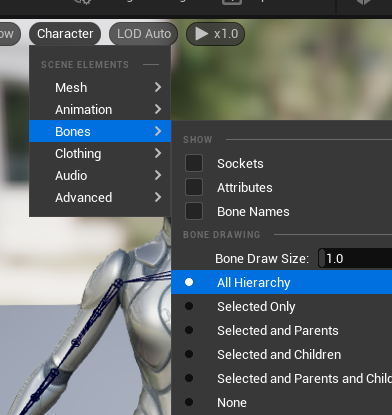Enable the Bone Names checkbox
The height and width of the screenshot is (415, 392).
pyautogui.click(x=194, y=211)
